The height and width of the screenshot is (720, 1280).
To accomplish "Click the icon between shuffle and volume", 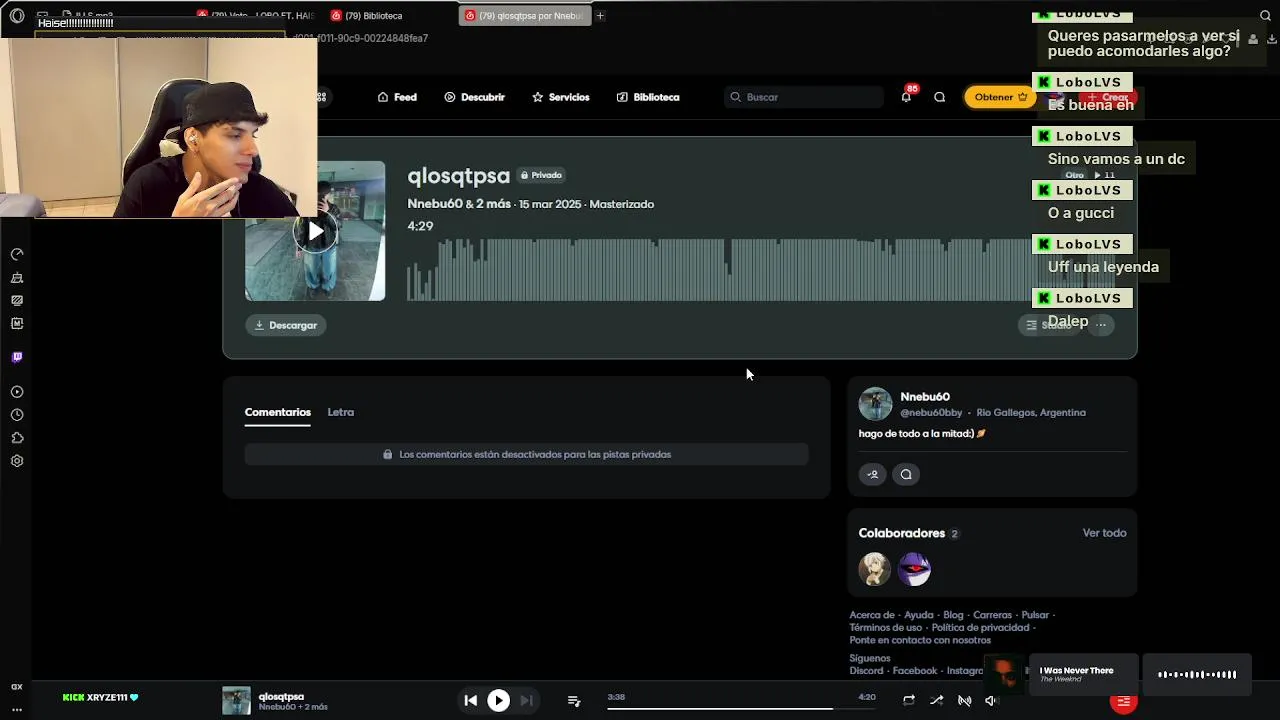I will coord(965,701).
